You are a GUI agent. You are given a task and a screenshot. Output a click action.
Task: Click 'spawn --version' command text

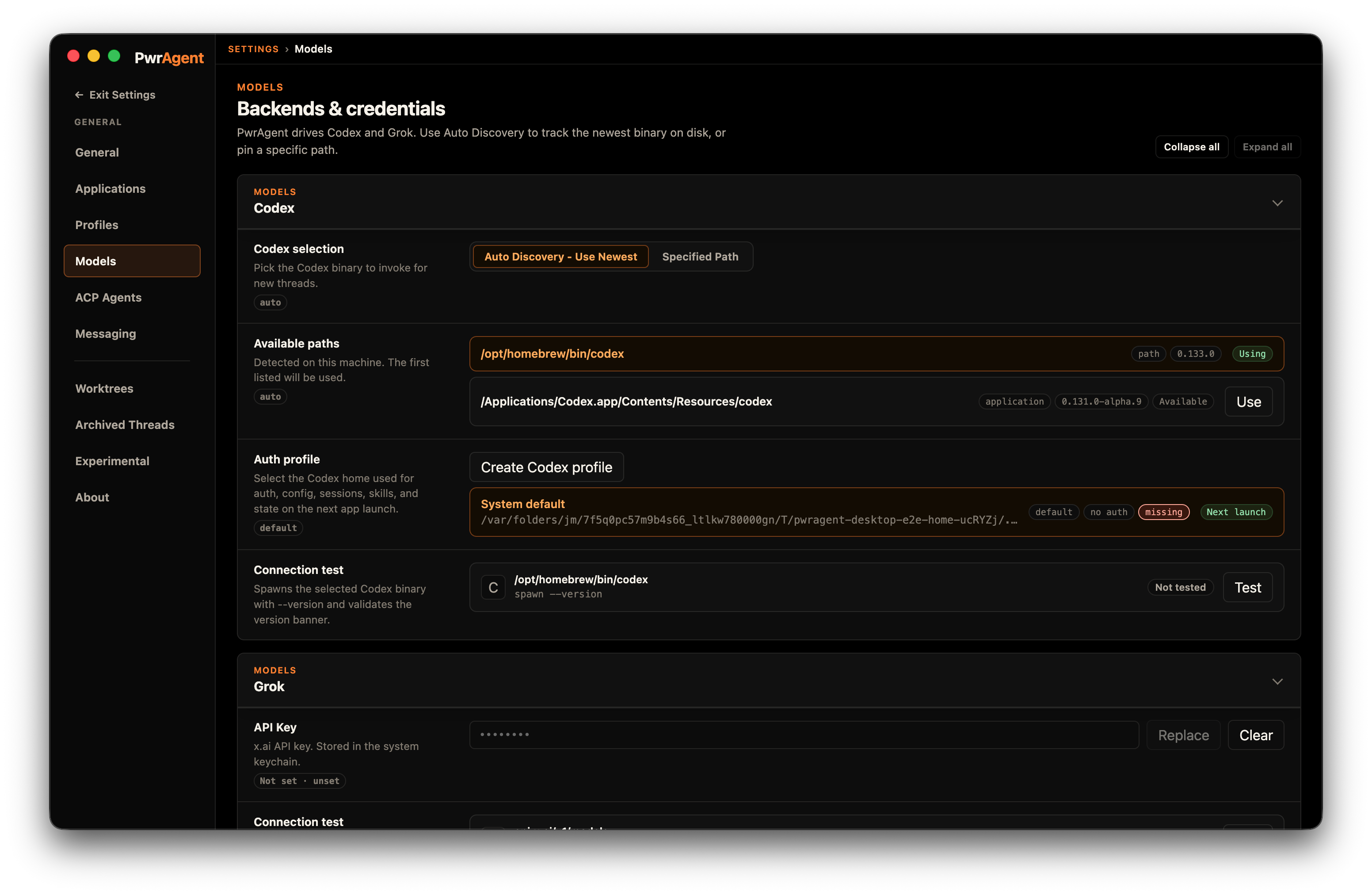point(558,594)
